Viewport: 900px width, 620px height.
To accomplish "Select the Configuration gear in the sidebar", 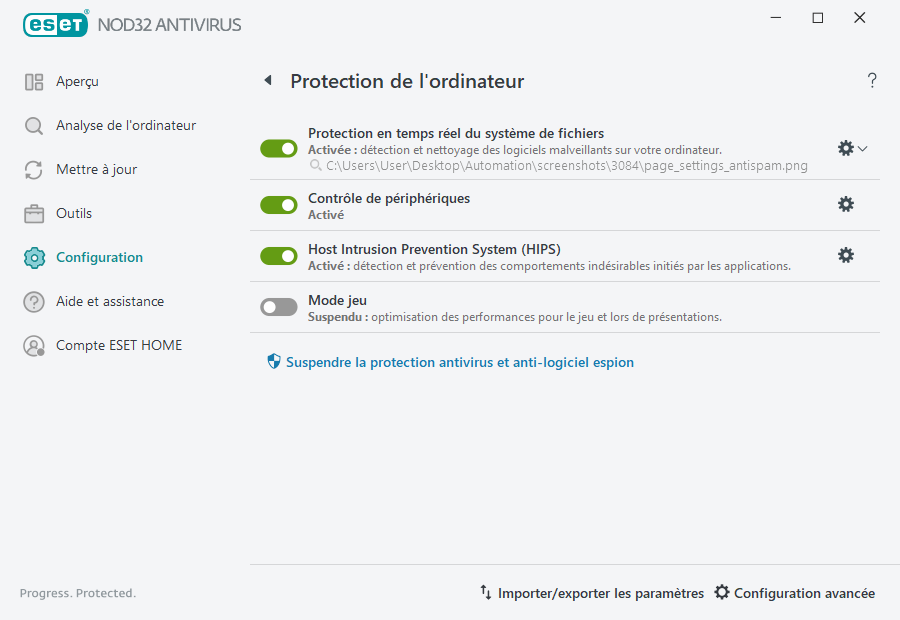I will (x=33, y=257).
